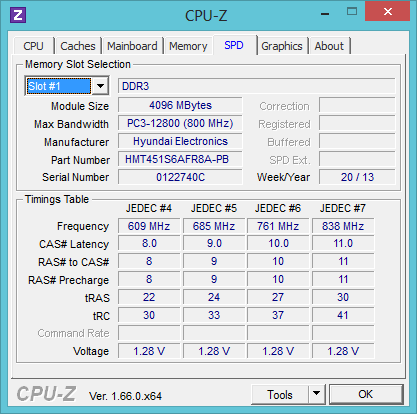Screen dimensions: 417x414
Task: Click the empty JEDEC #4 Command Rate cell
Action: tap(149, 333)
